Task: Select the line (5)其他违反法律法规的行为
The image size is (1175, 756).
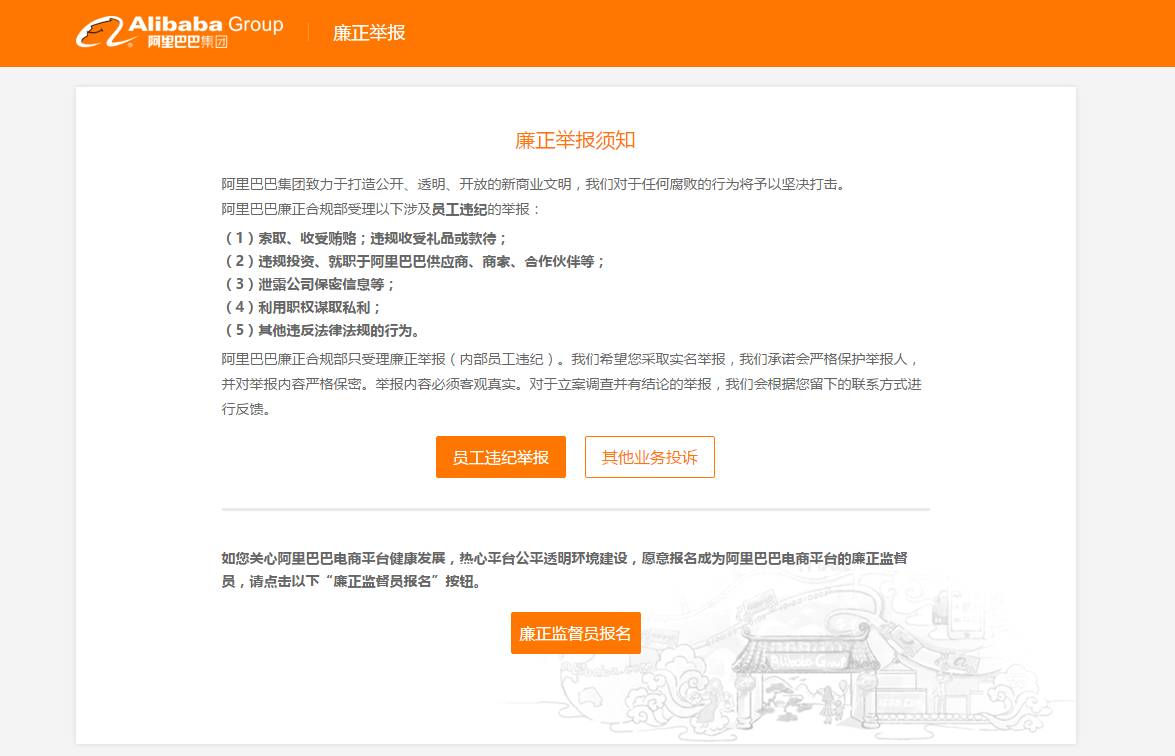Action: pyautogui.click(x=321, y=330)
